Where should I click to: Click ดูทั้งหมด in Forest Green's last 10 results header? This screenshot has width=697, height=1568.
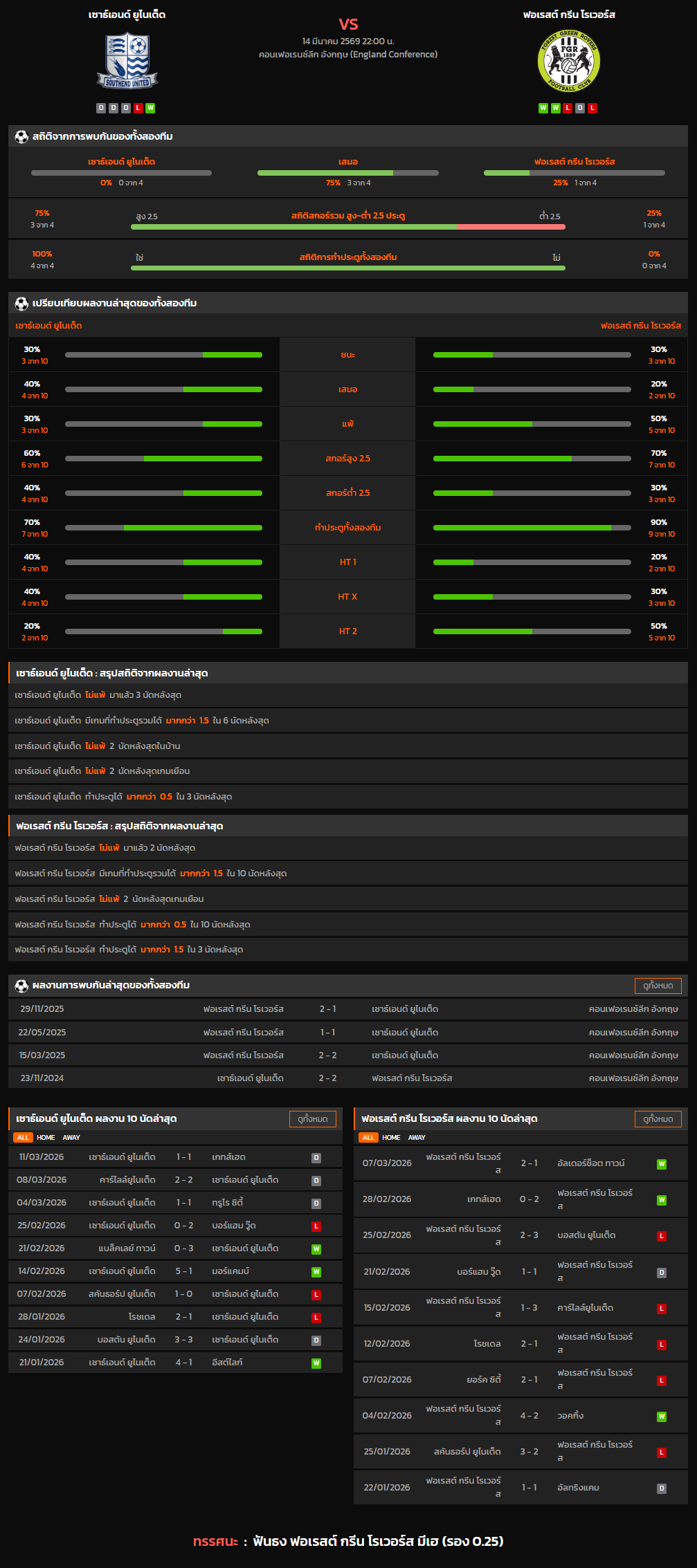(658, 1119)
